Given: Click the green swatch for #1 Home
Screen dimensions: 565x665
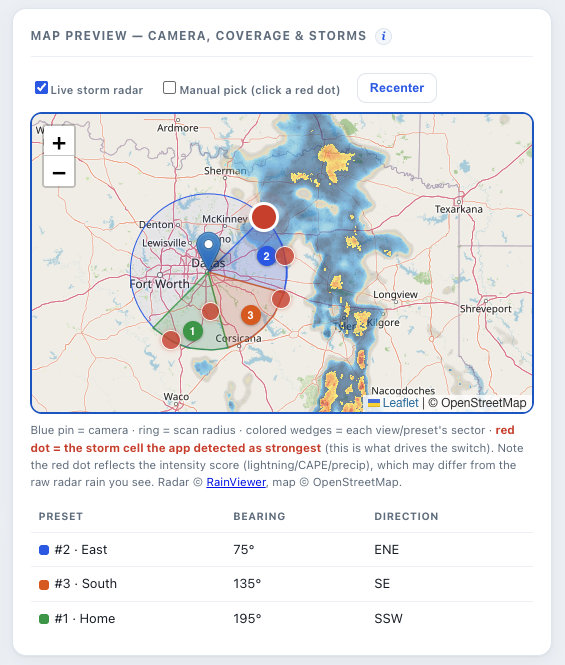Looking at the screenshot, I should [x=44, y=619].
